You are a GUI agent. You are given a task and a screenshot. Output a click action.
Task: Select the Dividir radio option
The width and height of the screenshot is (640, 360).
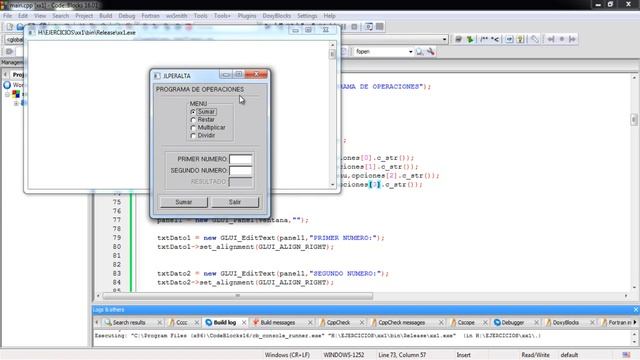pos(202,135)
